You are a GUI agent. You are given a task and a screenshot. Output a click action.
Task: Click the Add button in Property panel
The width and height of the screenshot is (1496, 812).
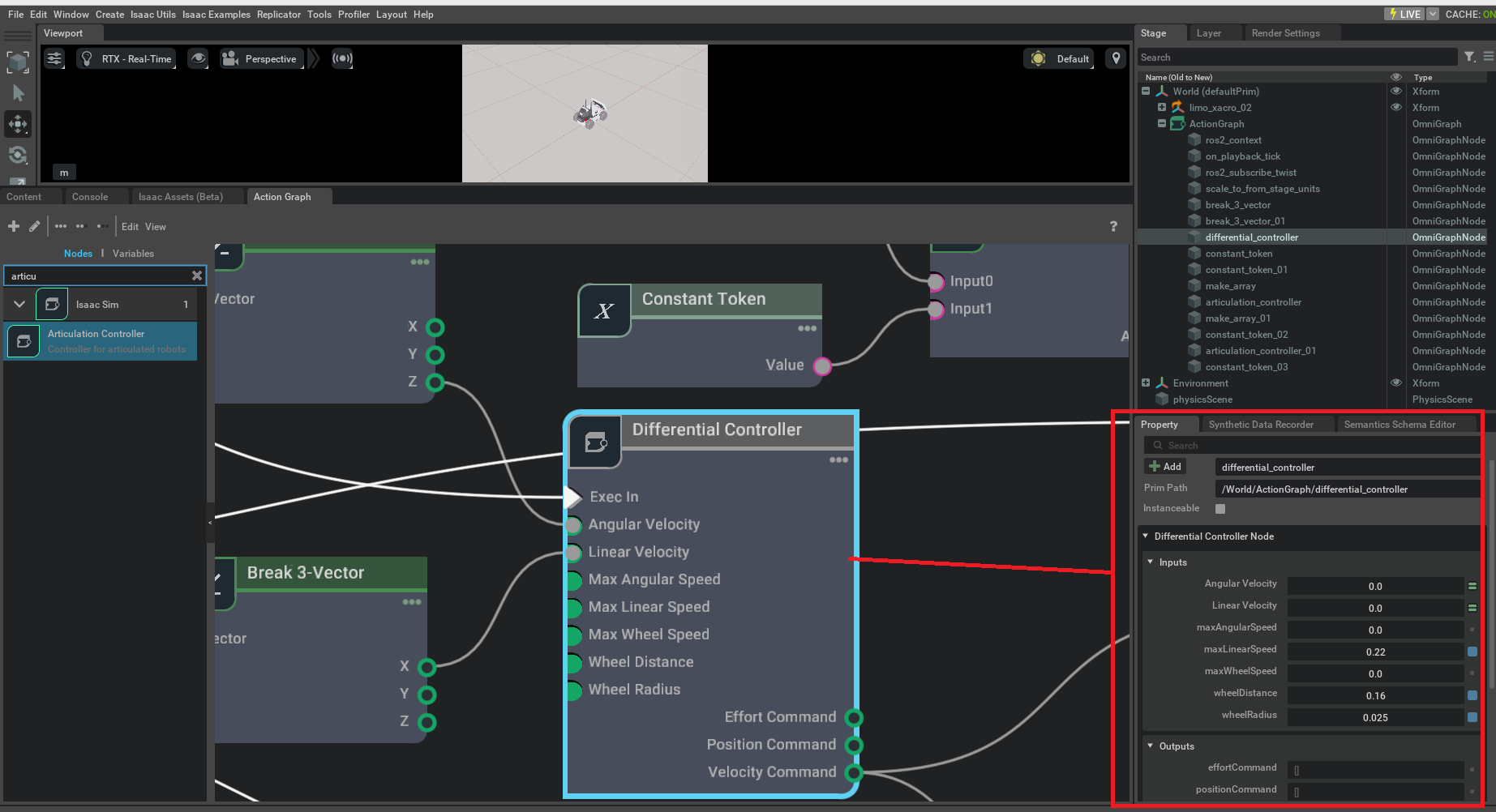point(1165,466)
